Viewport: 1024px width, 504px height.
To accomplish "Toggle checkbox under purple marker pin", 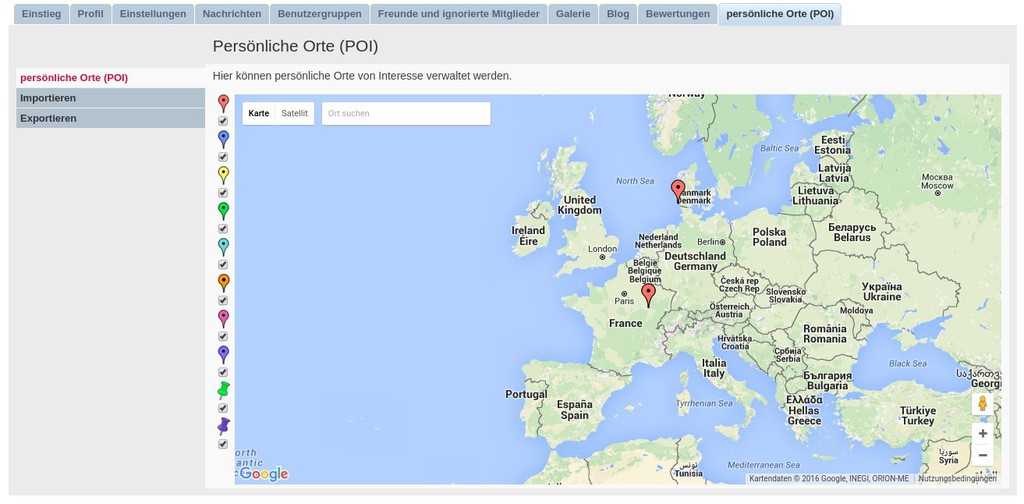I will [223, 373].
